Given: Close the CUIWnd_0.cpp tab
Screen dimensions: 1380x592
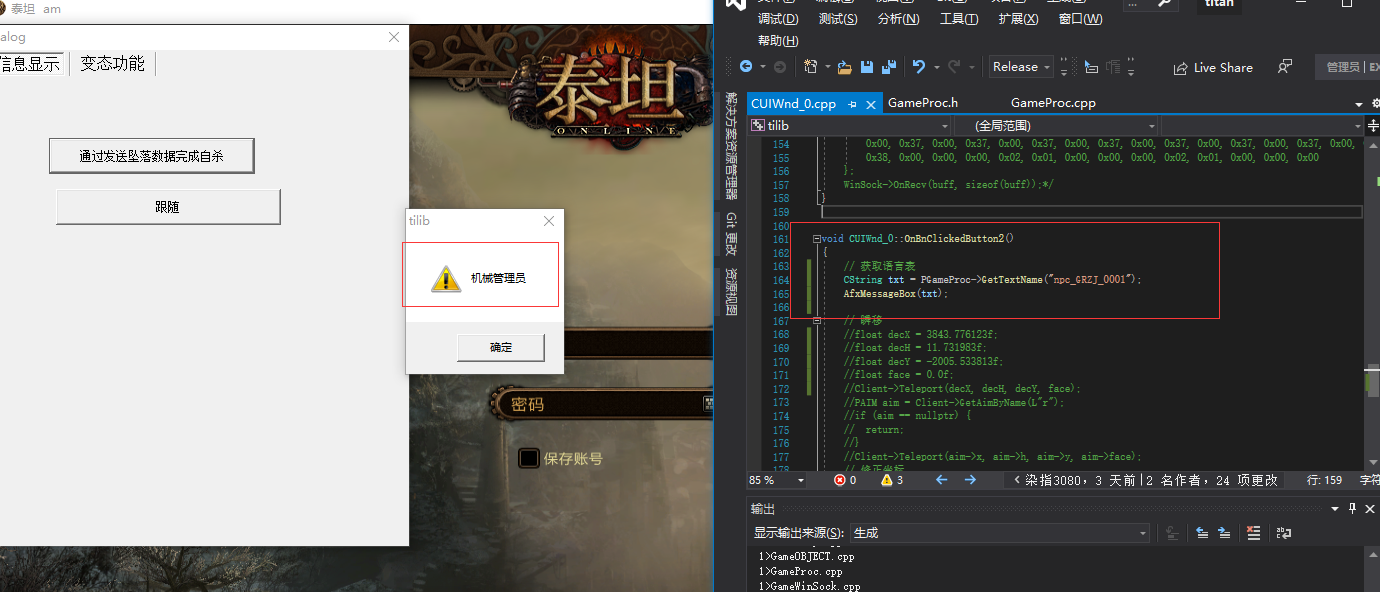Looking at the screenshot, I should pyautogui.click(x=870, y=104).
